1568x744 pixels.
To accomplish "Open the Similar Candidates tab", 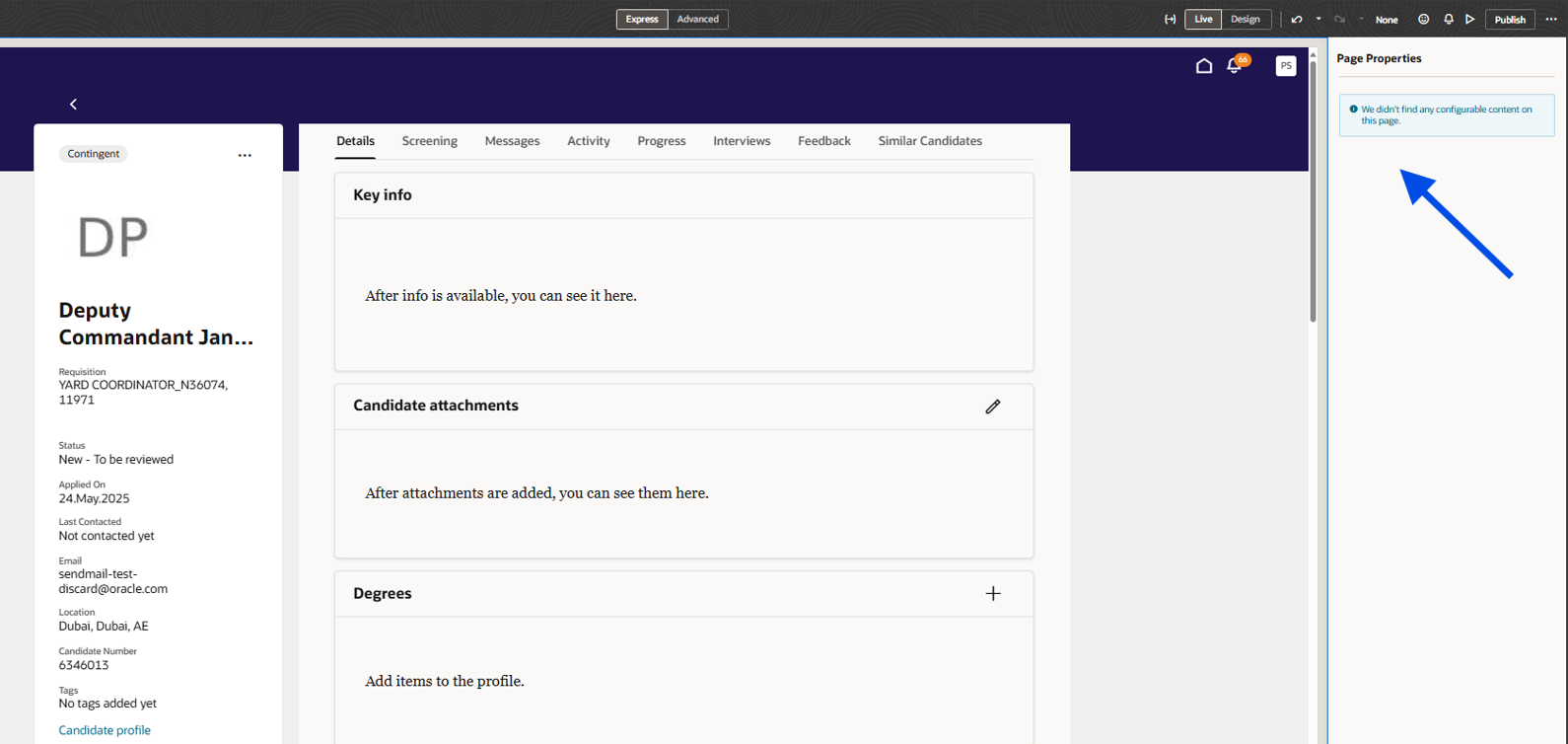I will [930, 141].
